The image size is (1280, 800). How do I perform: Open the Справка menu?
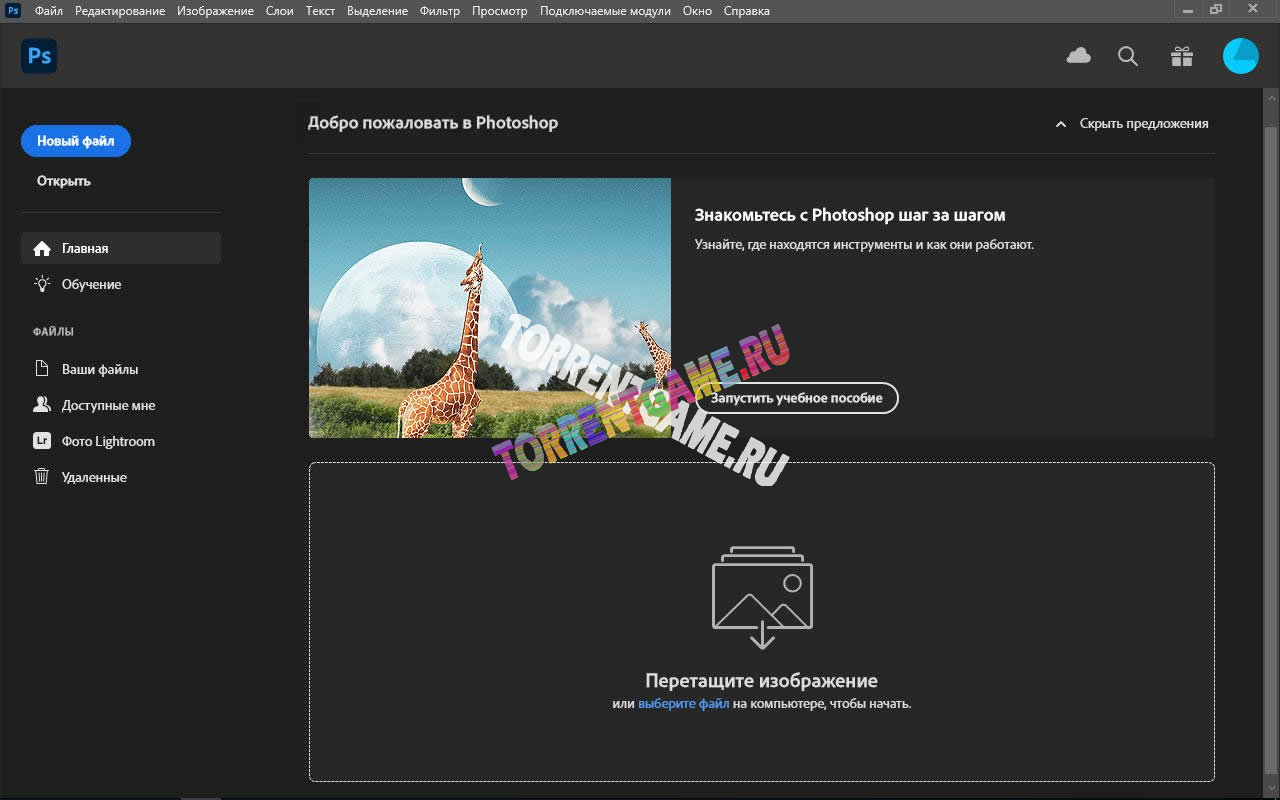click(746, 11)
